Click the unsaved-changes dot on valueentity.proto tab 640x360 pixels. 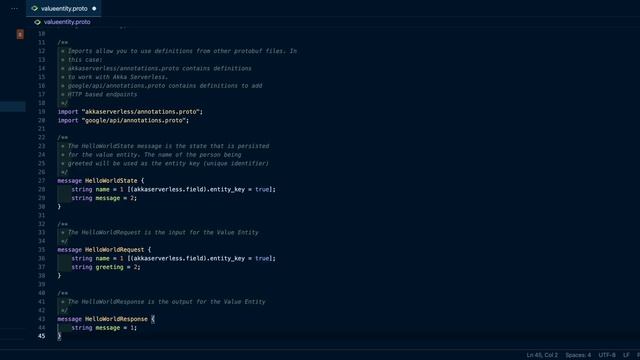(94, 9)
